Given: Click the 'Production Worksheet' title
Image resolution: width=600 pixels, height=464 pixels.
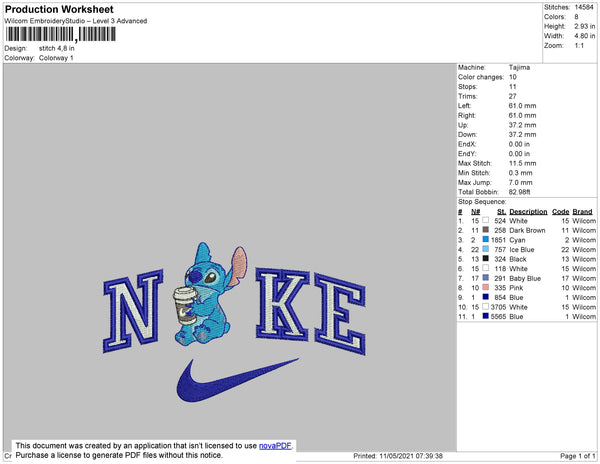Looking at the screenshot, I should click(x=59, y=9).
